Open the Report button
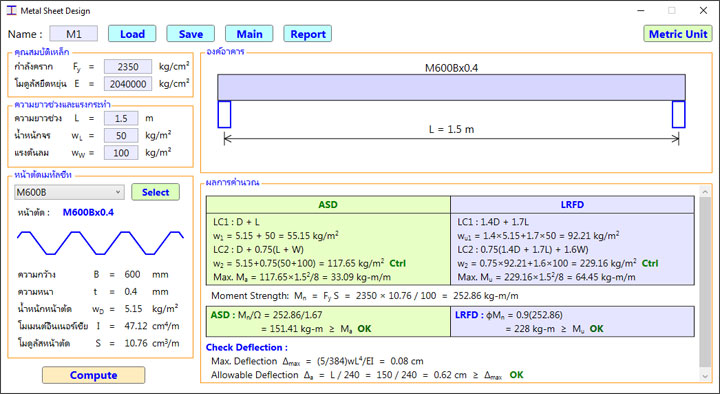Image resolution: width=720 pixels, height=394 pixels. click(x=308, y=34)
